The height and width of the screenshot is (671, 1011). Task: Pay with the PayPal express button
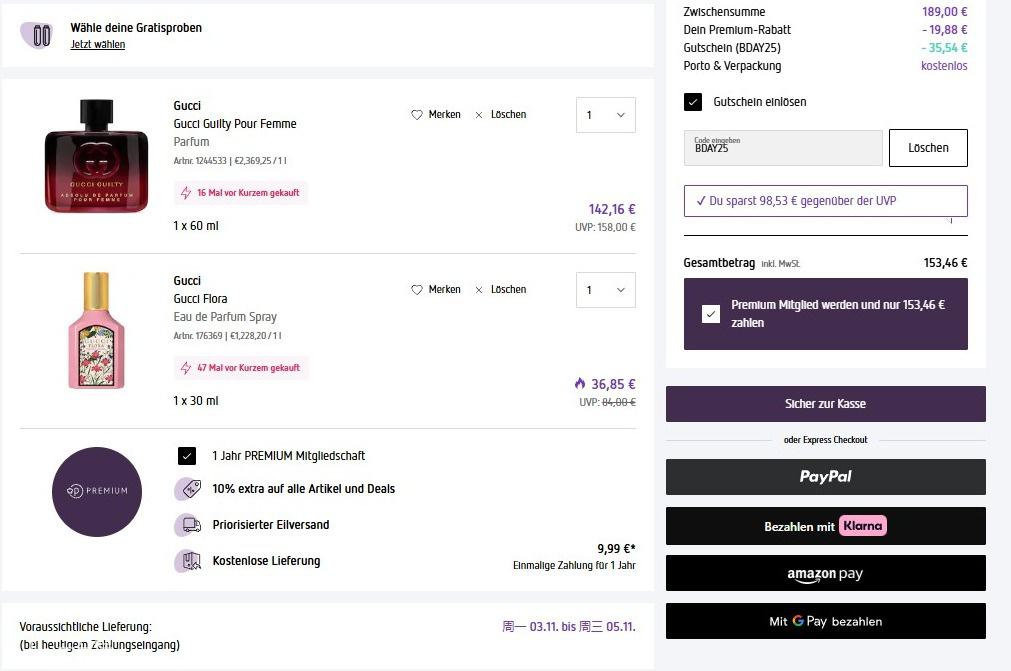(x=825, y=477)
